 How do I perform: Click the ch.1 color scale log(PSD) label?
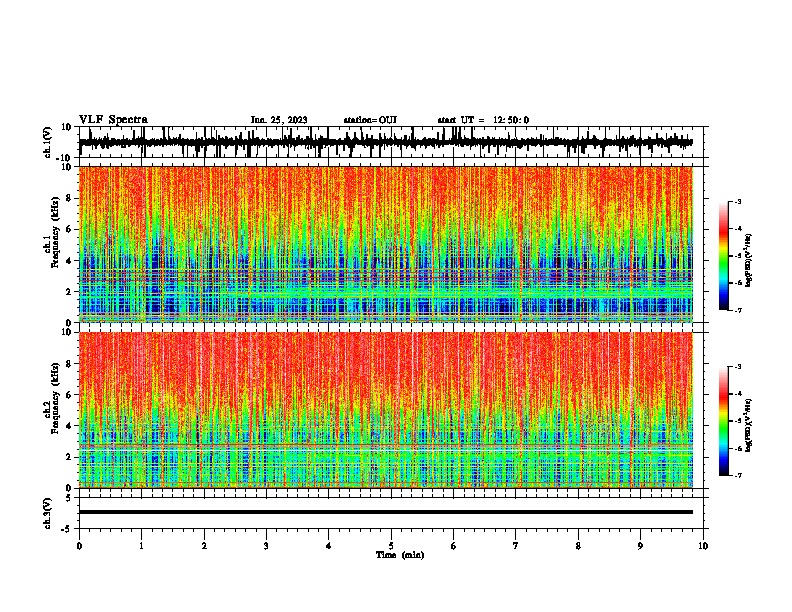tap(749, 260)
